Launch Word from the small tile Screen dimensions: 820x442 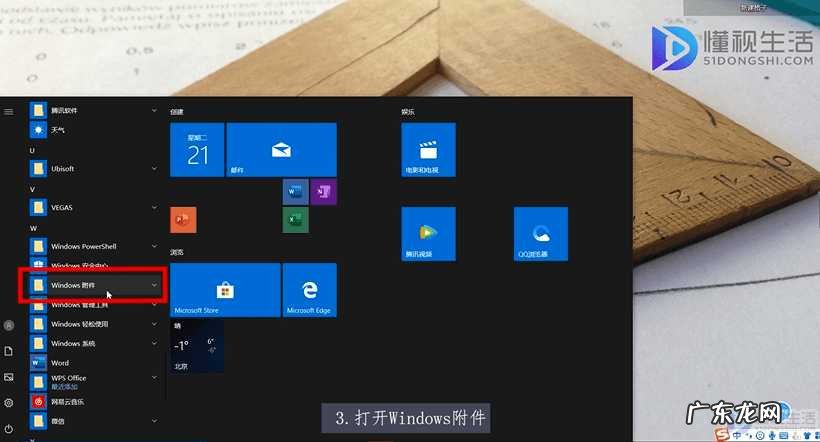(x=295, y=190)
